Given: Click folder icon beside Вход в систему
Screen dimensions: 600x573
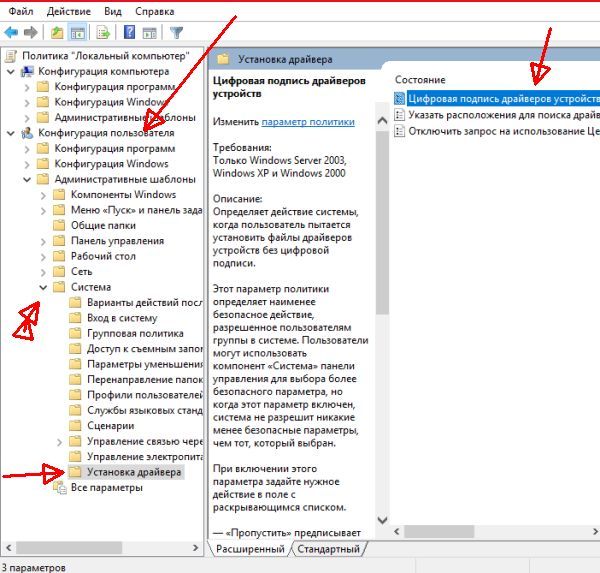Looking at the screenshot, I should point(75,318).
